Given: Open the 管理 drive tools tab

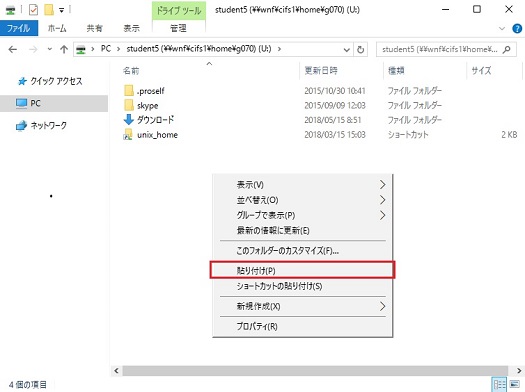Looking at the screenshot, I should [178, 28].
